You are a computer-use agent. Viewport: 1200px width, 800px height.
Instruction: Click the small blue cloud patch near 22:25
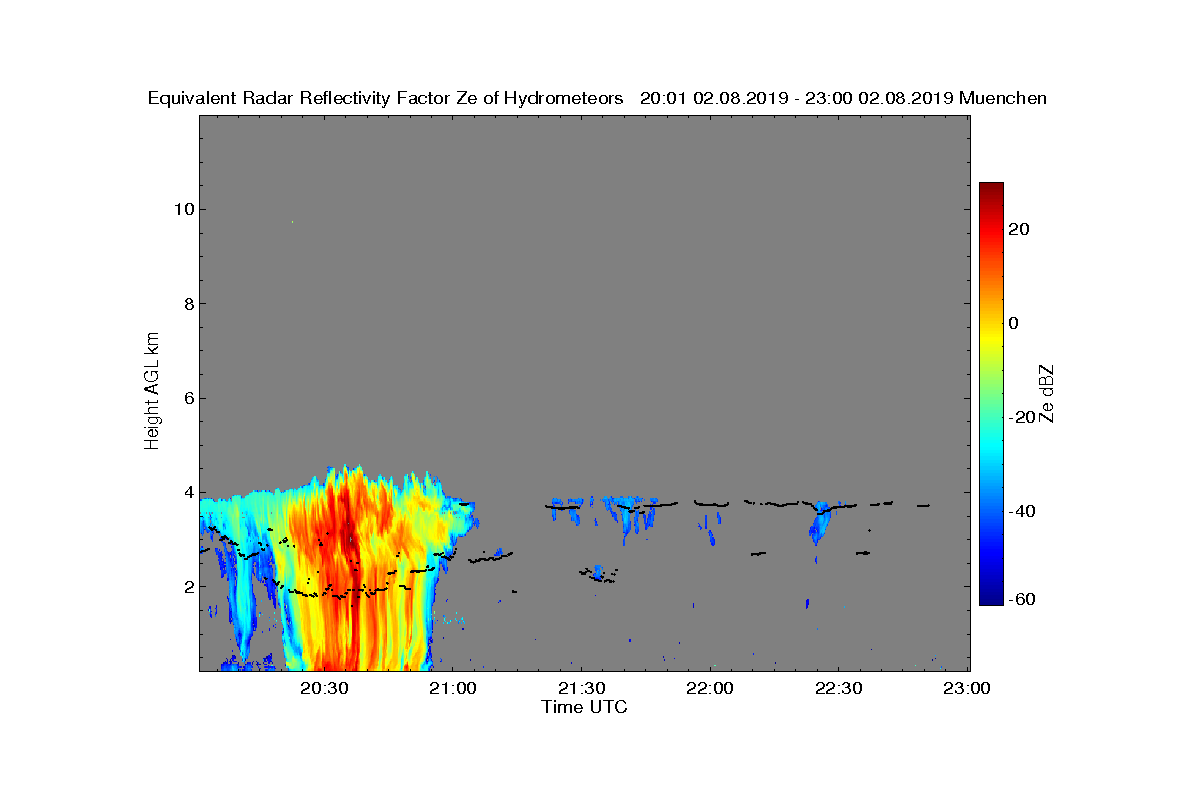pyautogui.click(x=821, y=522)
